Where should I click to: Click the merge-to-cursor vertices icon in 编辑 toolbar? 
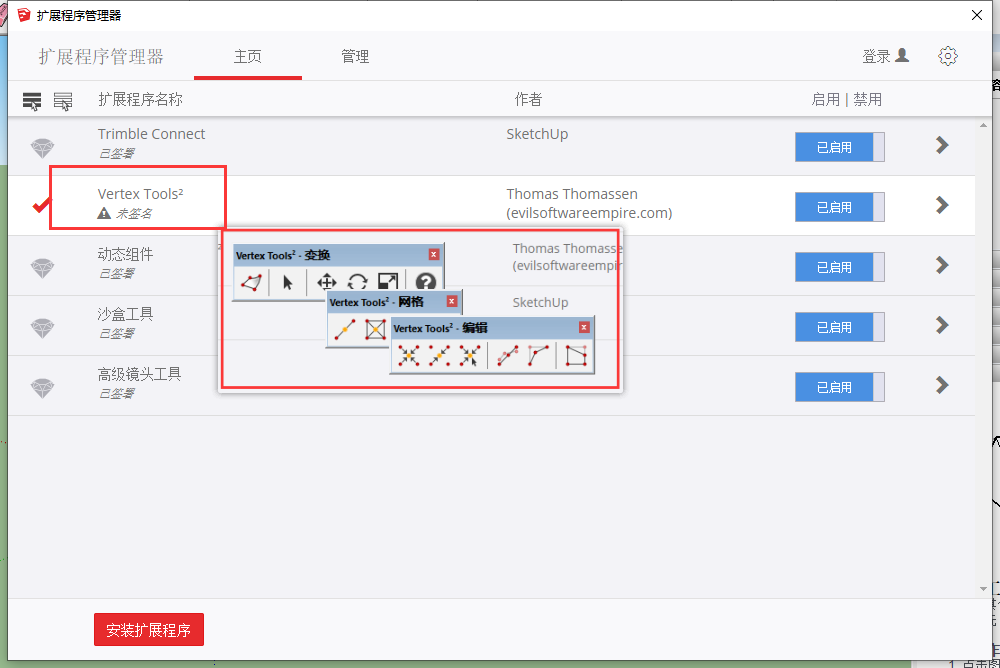click(x=470, y=356)
